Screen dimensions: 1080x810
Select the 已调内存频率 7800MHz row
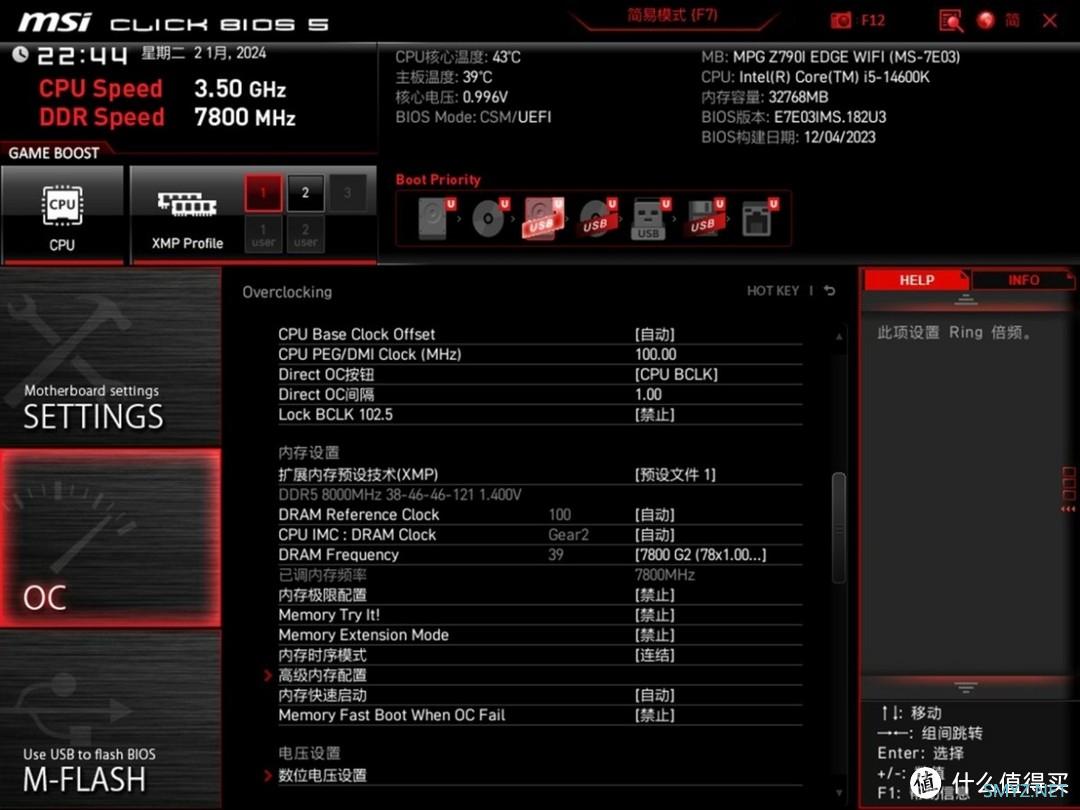pyautogui.click(x=540, y=574)
